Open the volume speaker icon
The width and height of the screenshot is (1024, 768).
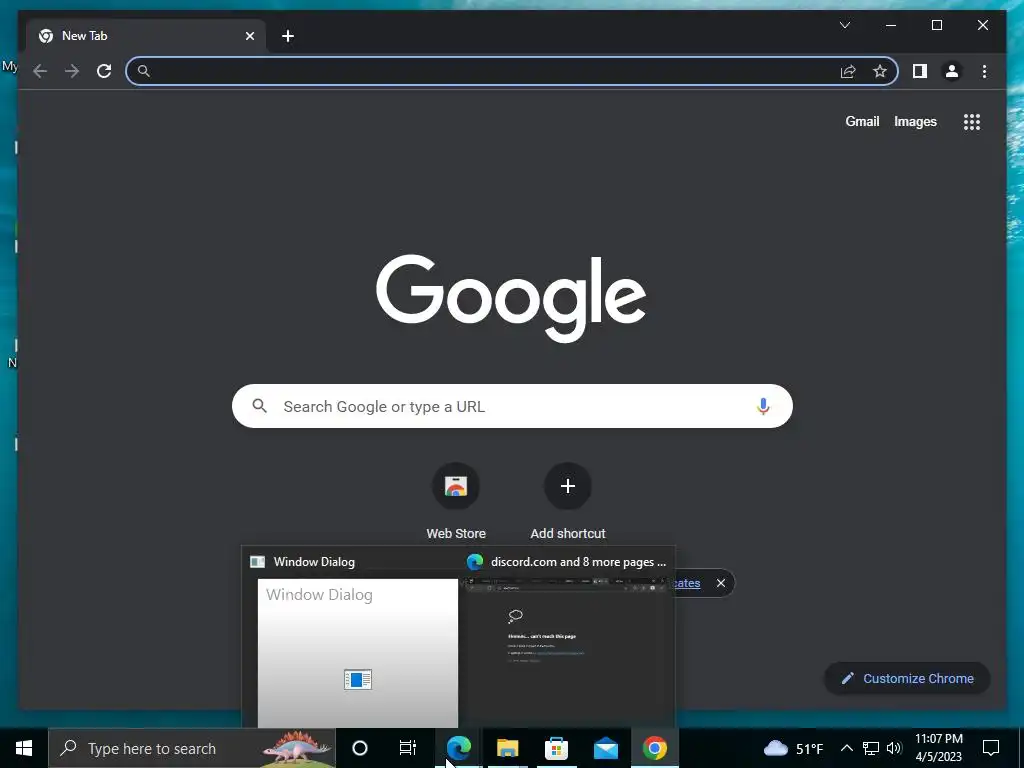pyautogui.click(x=894, y=748)
